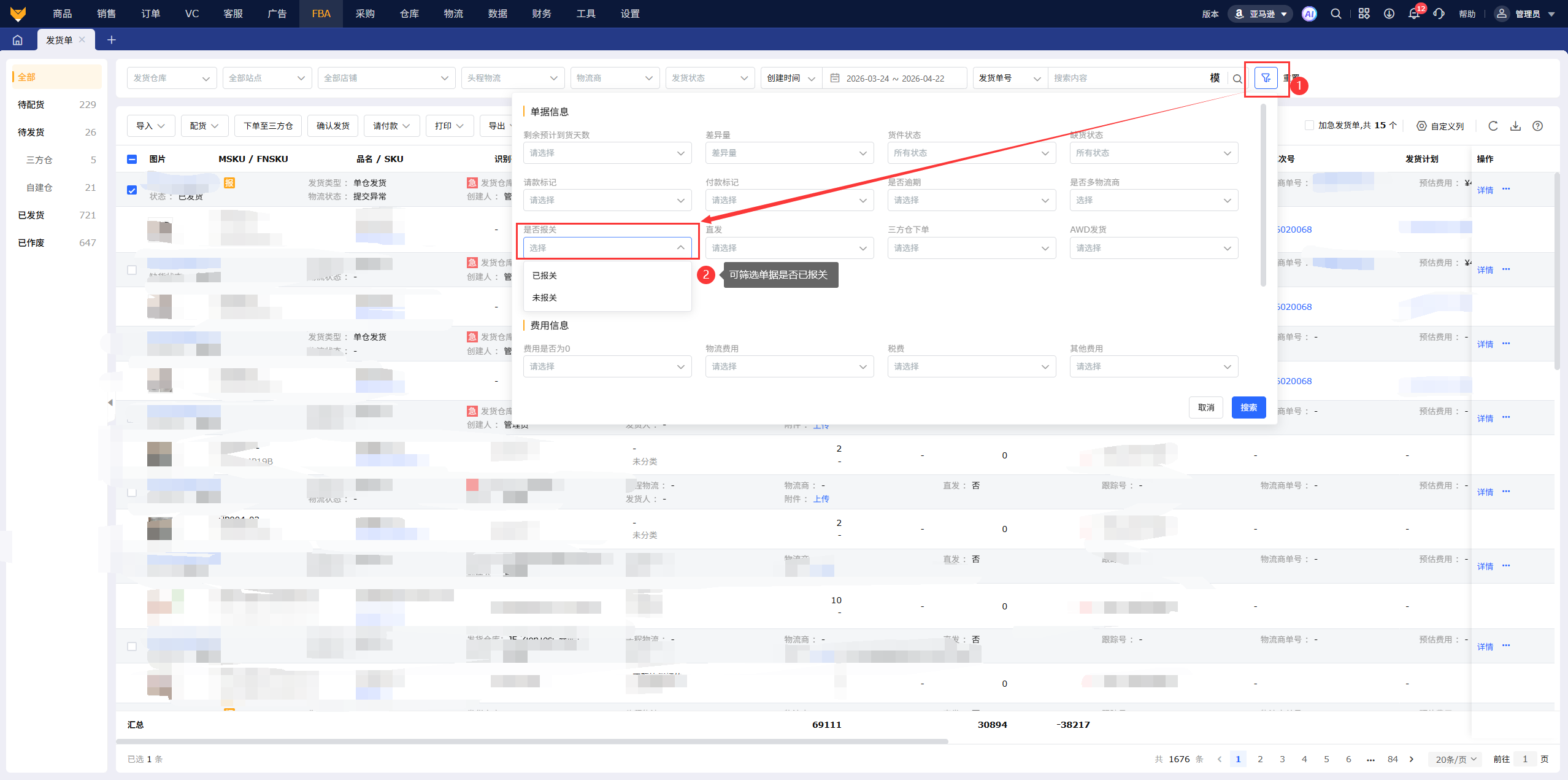Click the 取消 button

1205,407
